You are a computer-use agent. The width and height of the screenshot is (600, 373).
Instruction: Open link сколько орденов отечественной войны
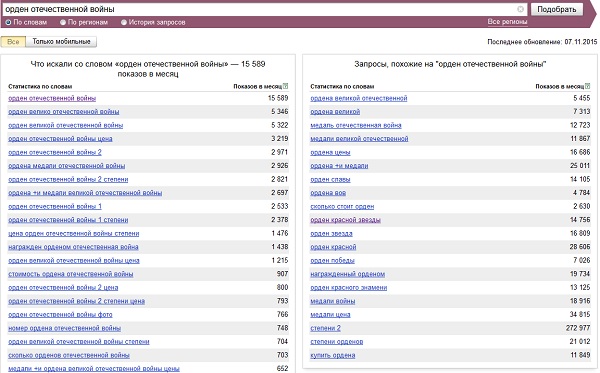pyautogui.click(x=69, y=355)
